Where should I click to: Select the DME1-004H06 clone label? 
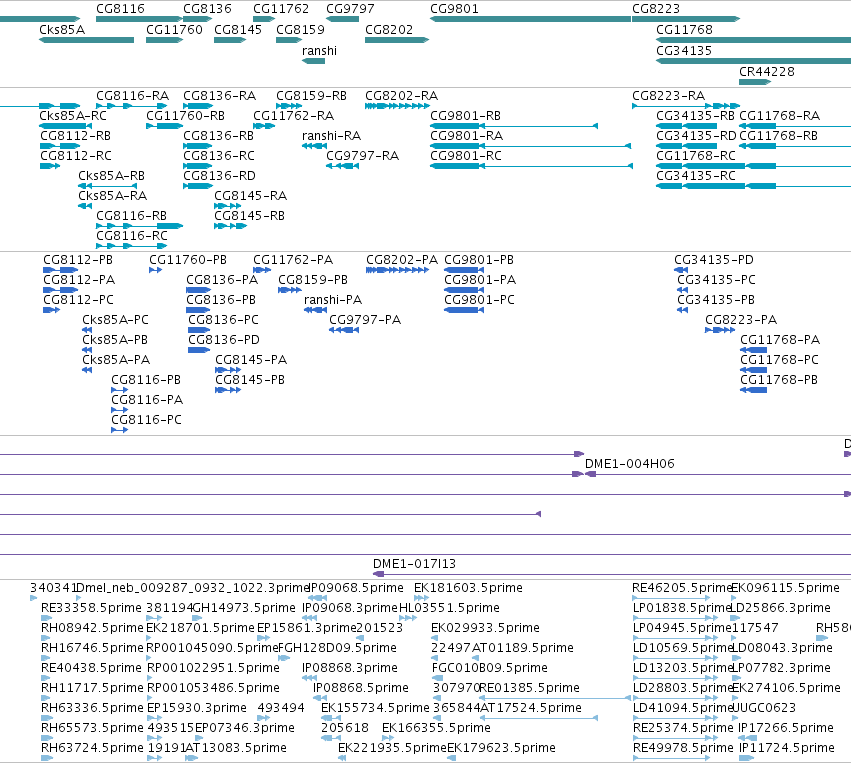point(630,464)
